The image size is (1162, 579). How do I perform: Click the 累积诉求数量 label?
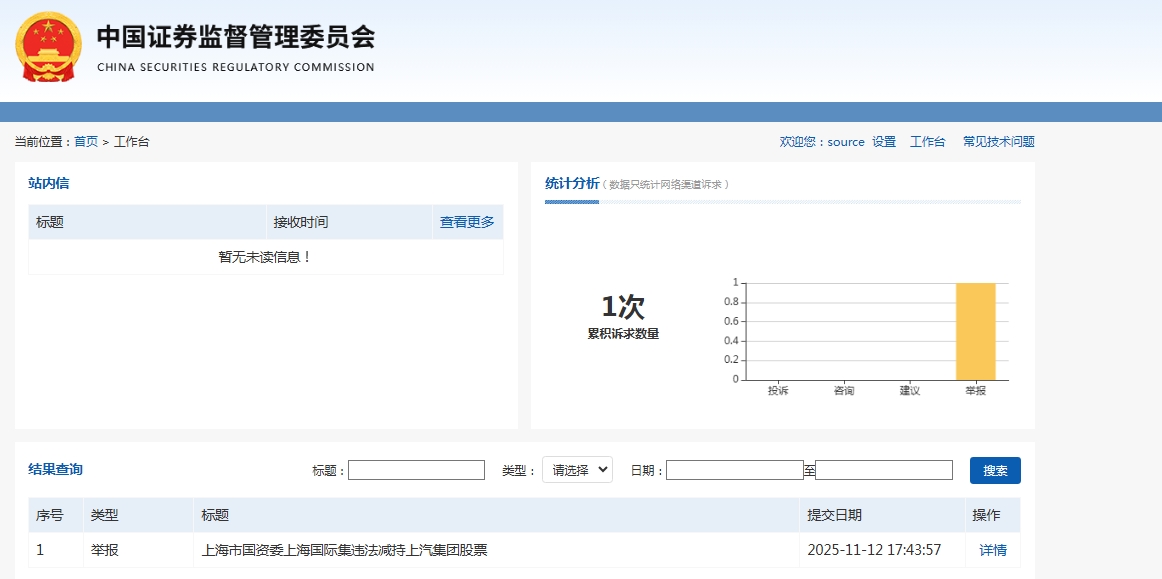(623, 334)
